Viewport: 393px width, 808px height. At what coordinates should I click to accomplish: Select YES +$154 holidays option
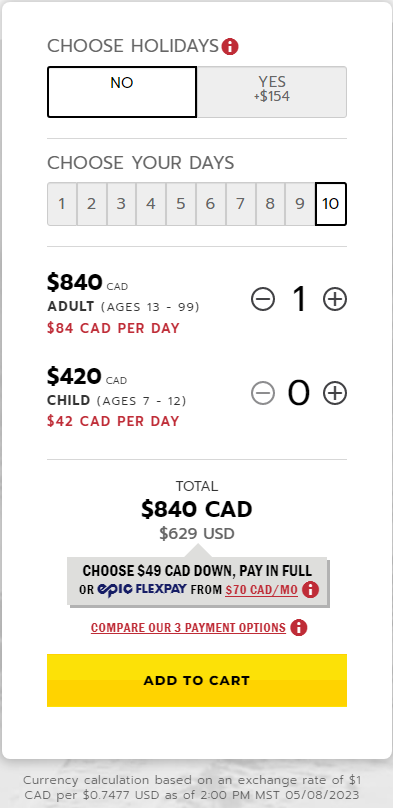point(272,92)
